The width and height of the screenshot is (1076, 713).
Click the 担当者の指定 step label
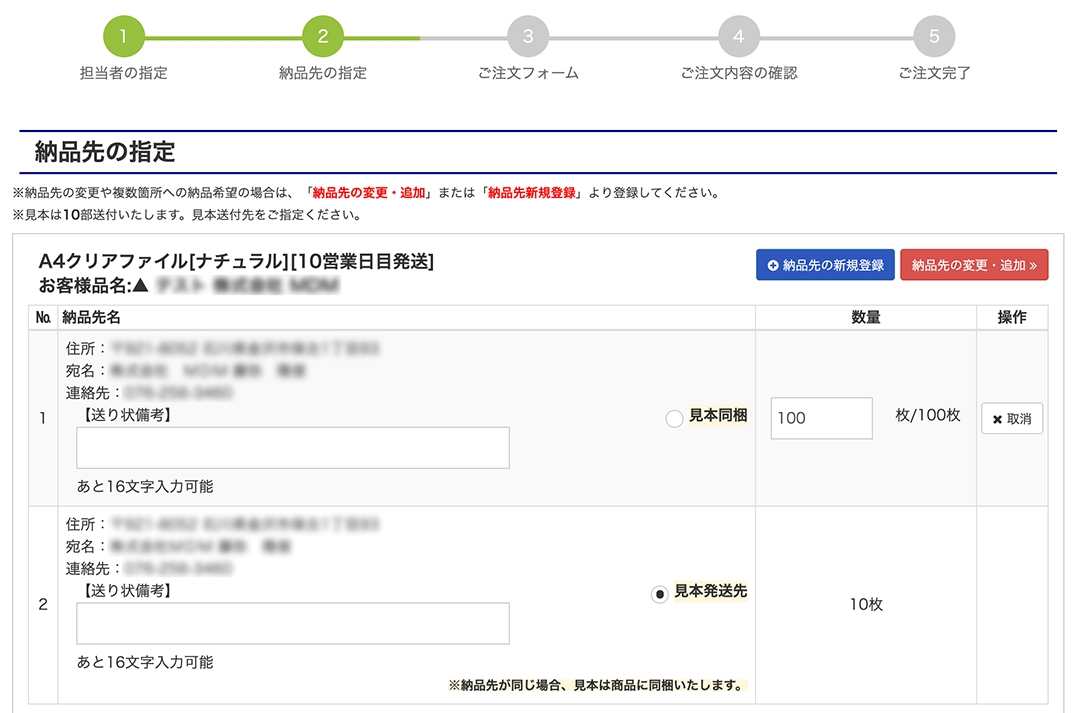click(x=124, y=73)
